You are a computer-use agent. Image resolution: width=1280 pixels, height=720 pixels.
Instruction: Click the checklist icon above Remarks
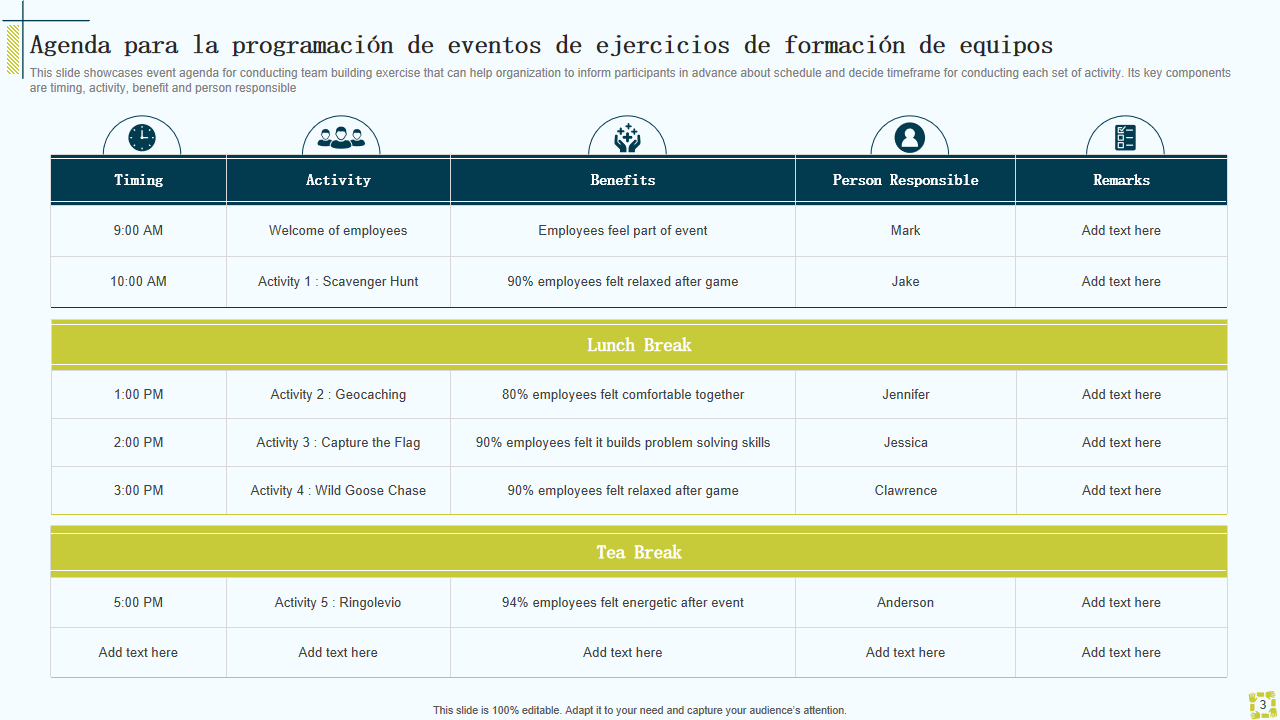[x=1125, y=138]
